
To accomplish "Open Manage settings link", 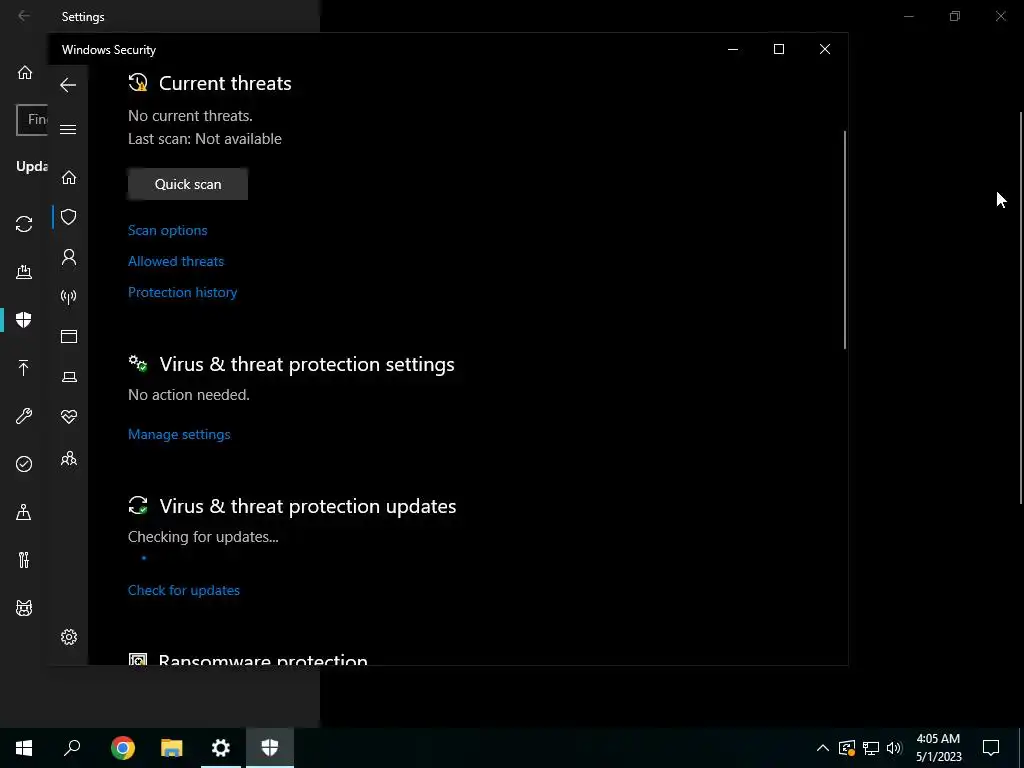I will (x=179, y=434).
